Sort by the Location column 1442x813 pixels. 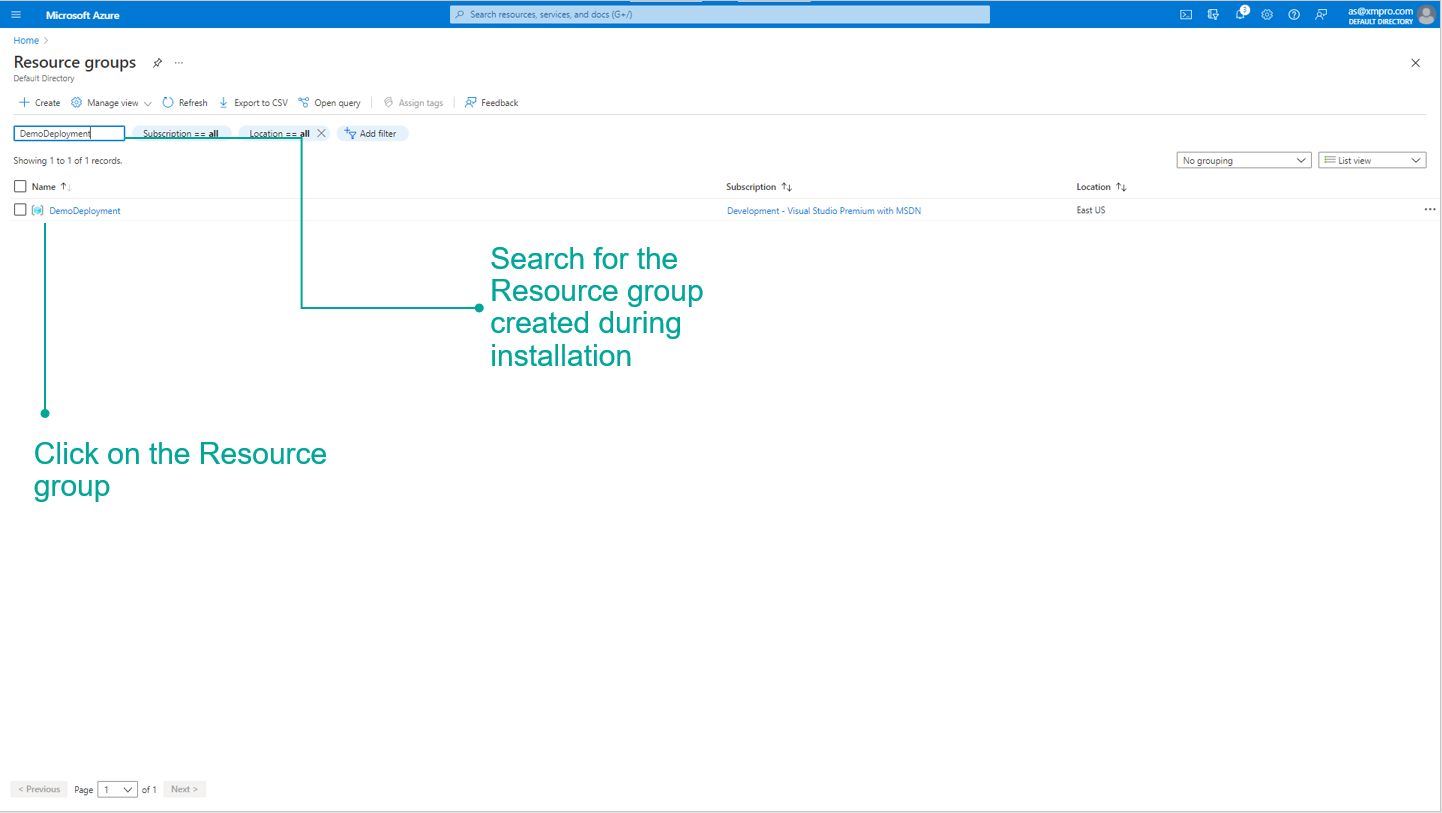pyautogui.click(x=1101, y=187)
